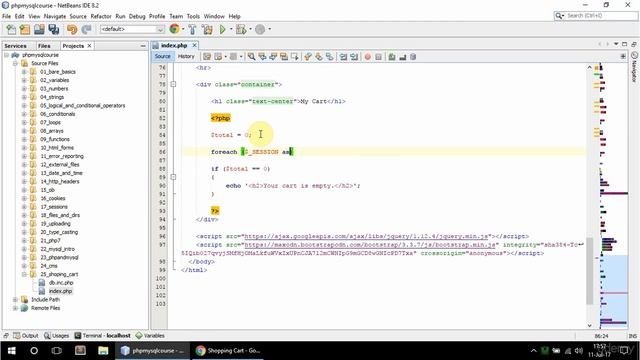Open the Usages window button
This screenshot has width=640, height=360.
coord(57,336)
